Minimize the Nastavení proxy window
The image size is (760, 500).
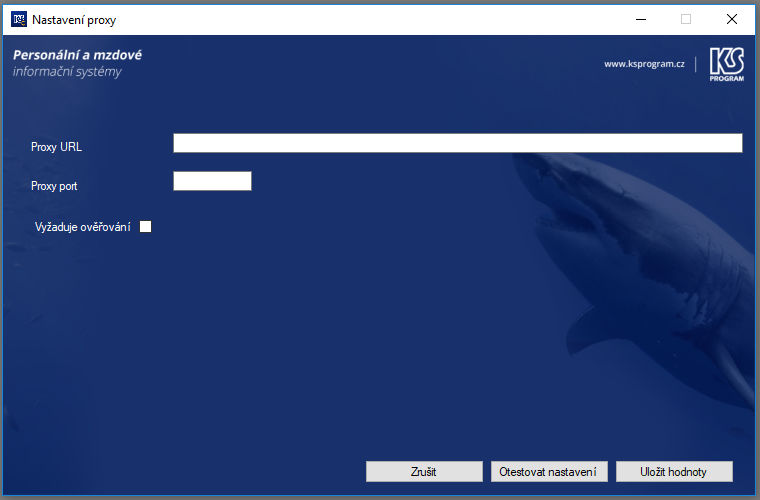point(641,19)
